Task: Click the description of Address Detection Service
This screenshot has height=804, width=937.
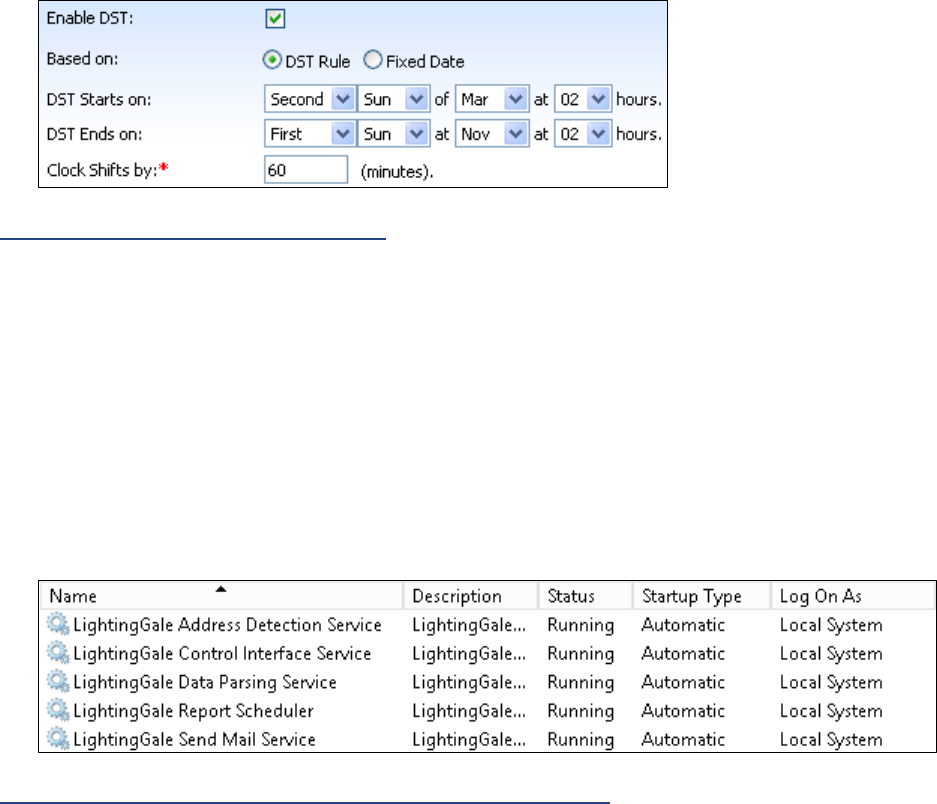Action: click(469, 625)
